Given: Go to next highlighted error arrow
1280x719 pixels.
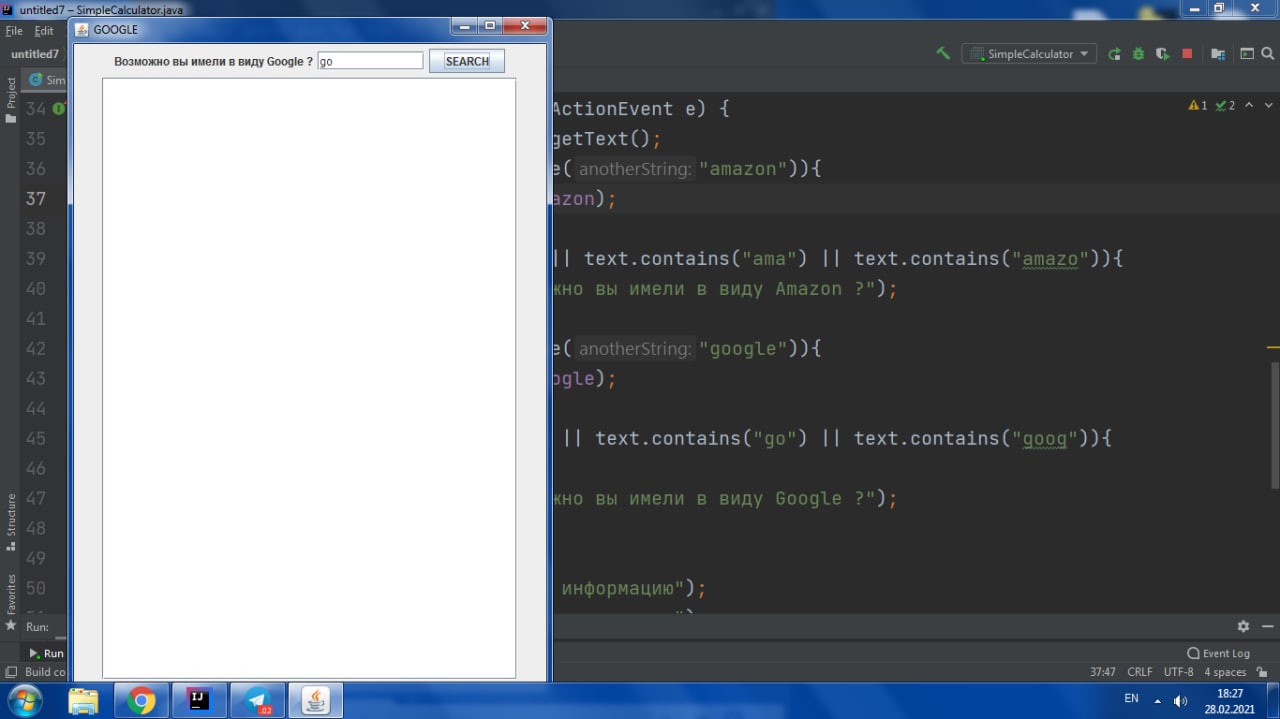Looking at the screenshot, I should [x=1269, y=105].
